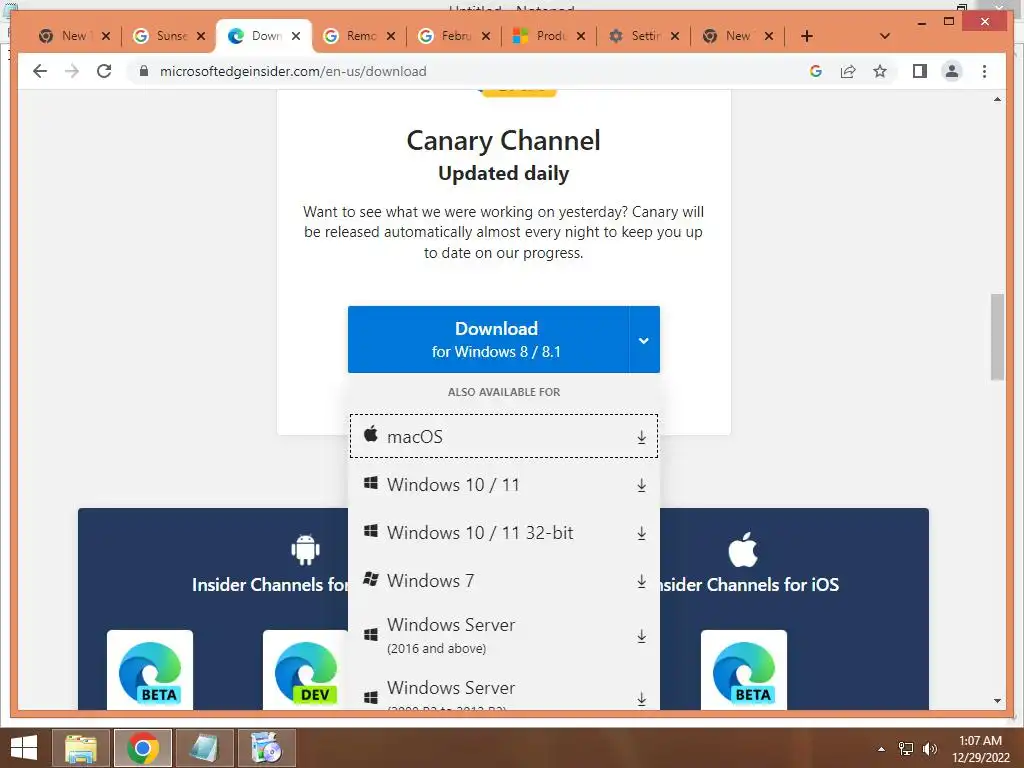Choose Windows 10 / 11 32-bit option
1024x768 pixels.
click(x=504, y=533)
